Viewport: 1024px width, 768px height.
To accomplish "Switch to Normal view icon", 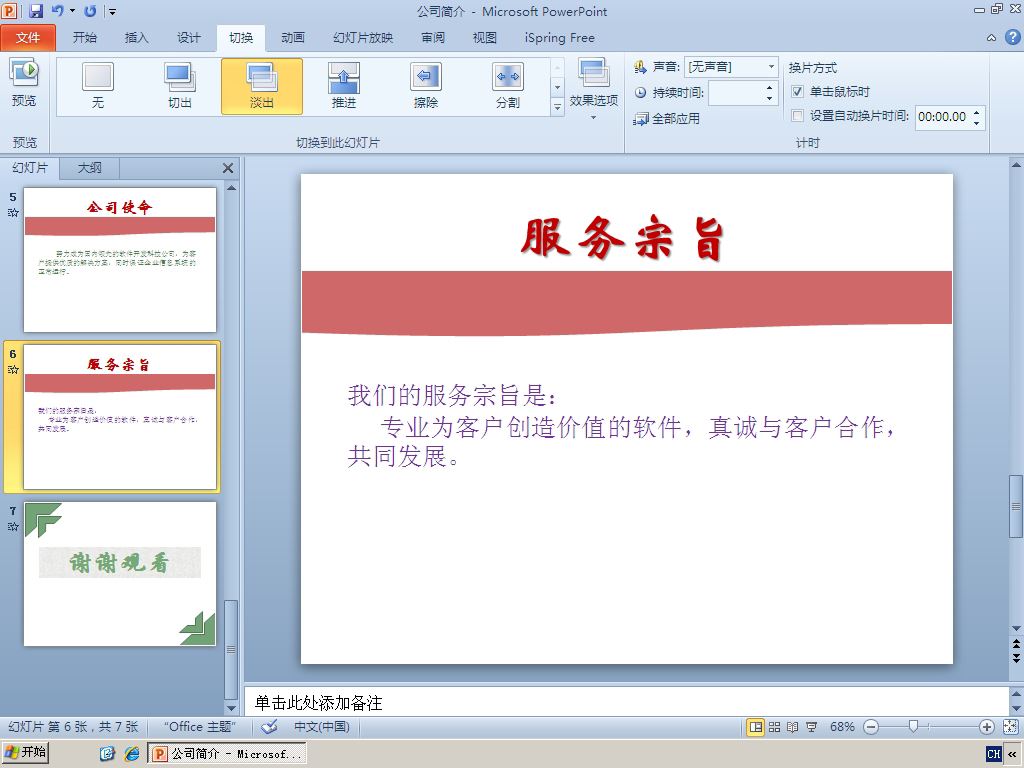I will 756,727.
